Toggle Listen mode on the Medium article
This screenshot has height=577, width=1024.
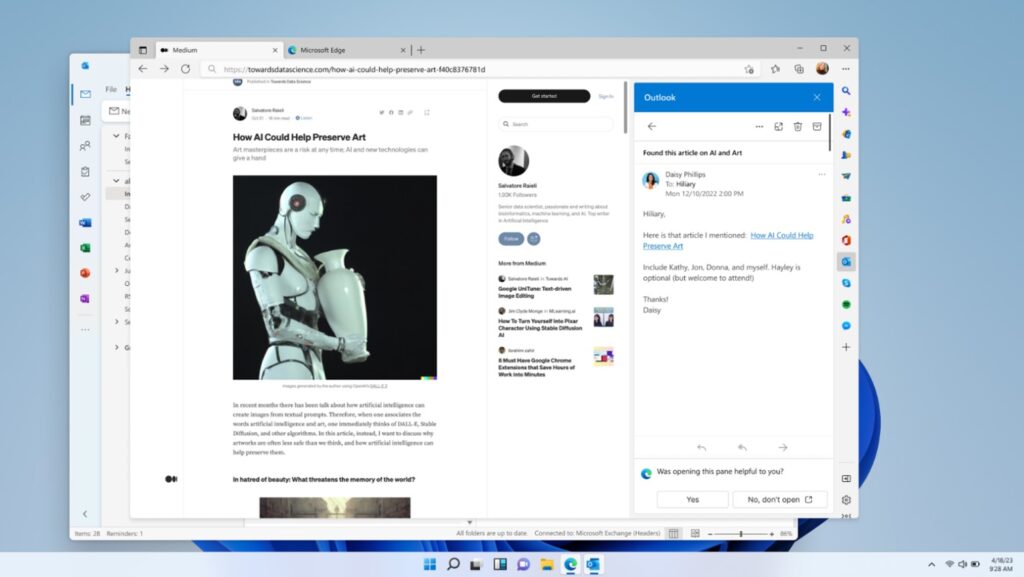pyautogui.click(x=303, y=117)
